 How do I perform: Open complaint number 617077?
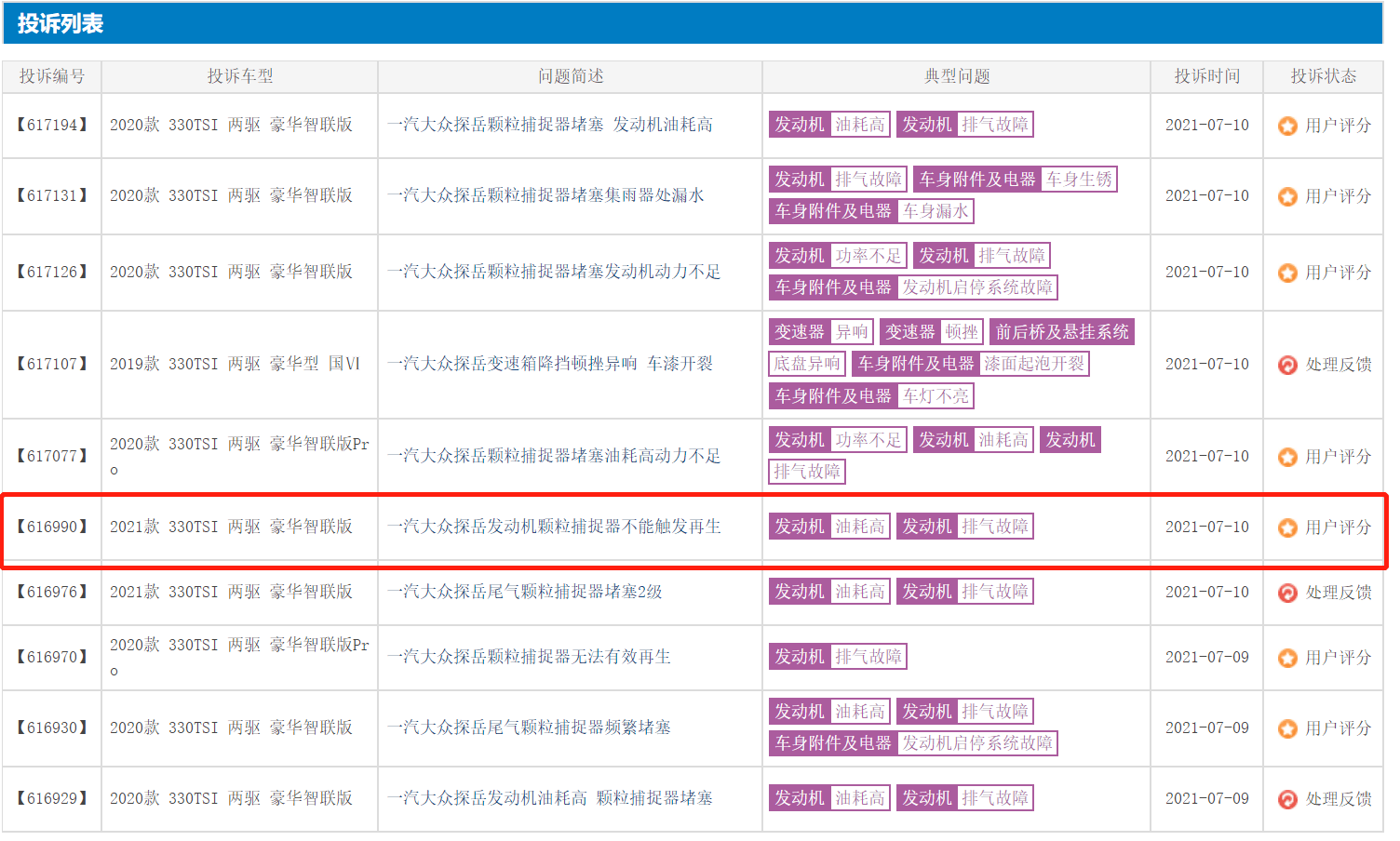point(52,456)
